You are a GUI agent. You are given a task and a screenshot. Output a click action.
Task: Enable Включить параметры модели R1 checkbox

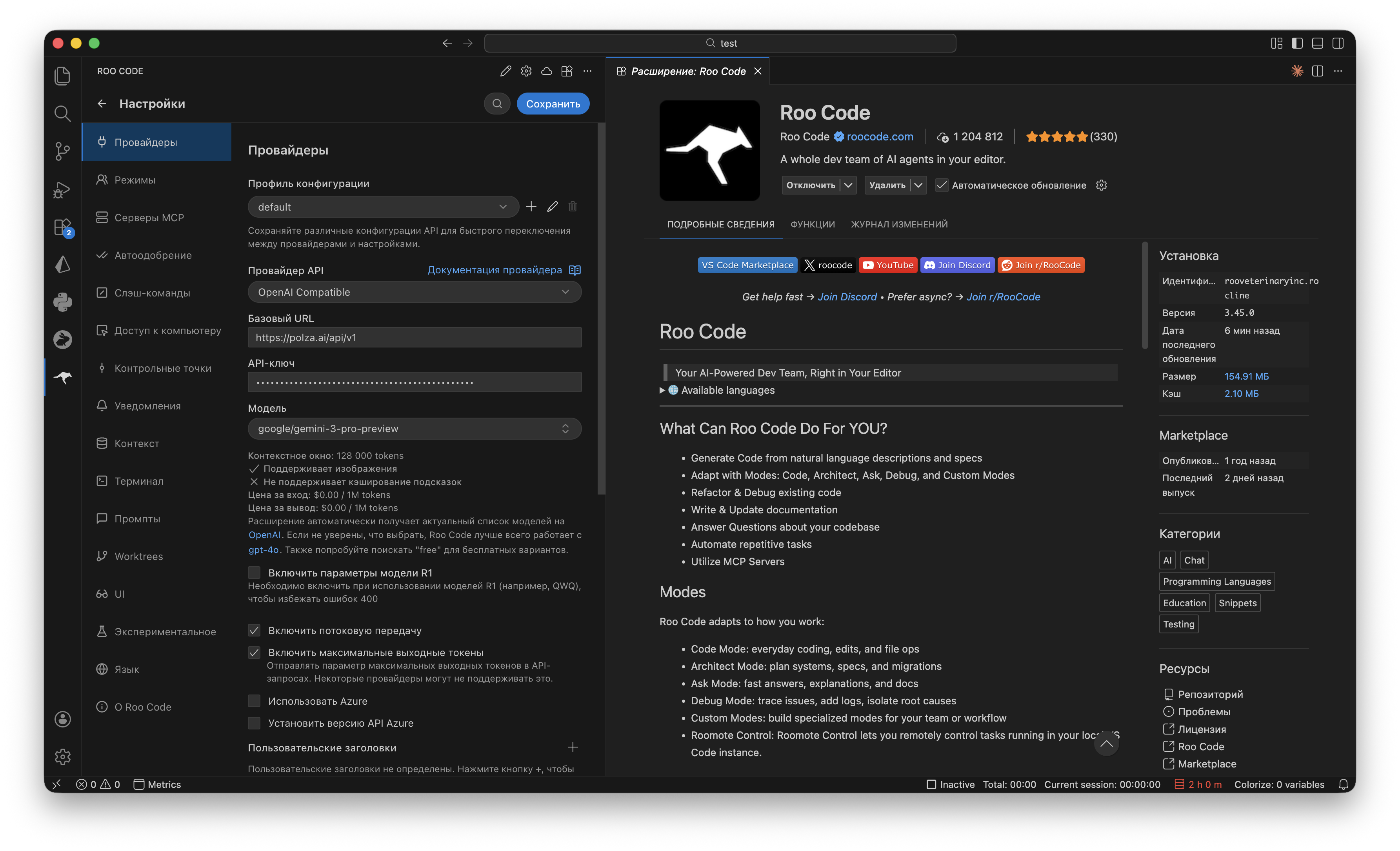[254, 573]
